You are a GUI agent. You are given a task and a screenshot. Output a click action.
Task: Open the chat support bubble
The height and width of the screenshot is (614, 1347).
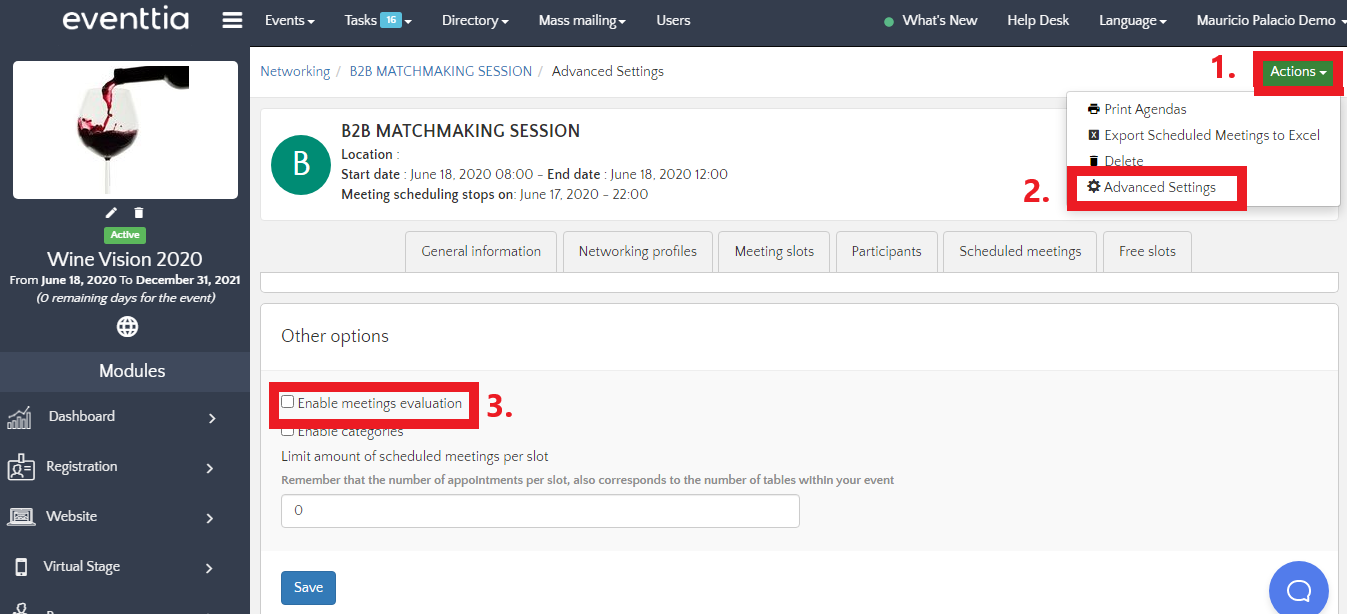click(1298, 590)
